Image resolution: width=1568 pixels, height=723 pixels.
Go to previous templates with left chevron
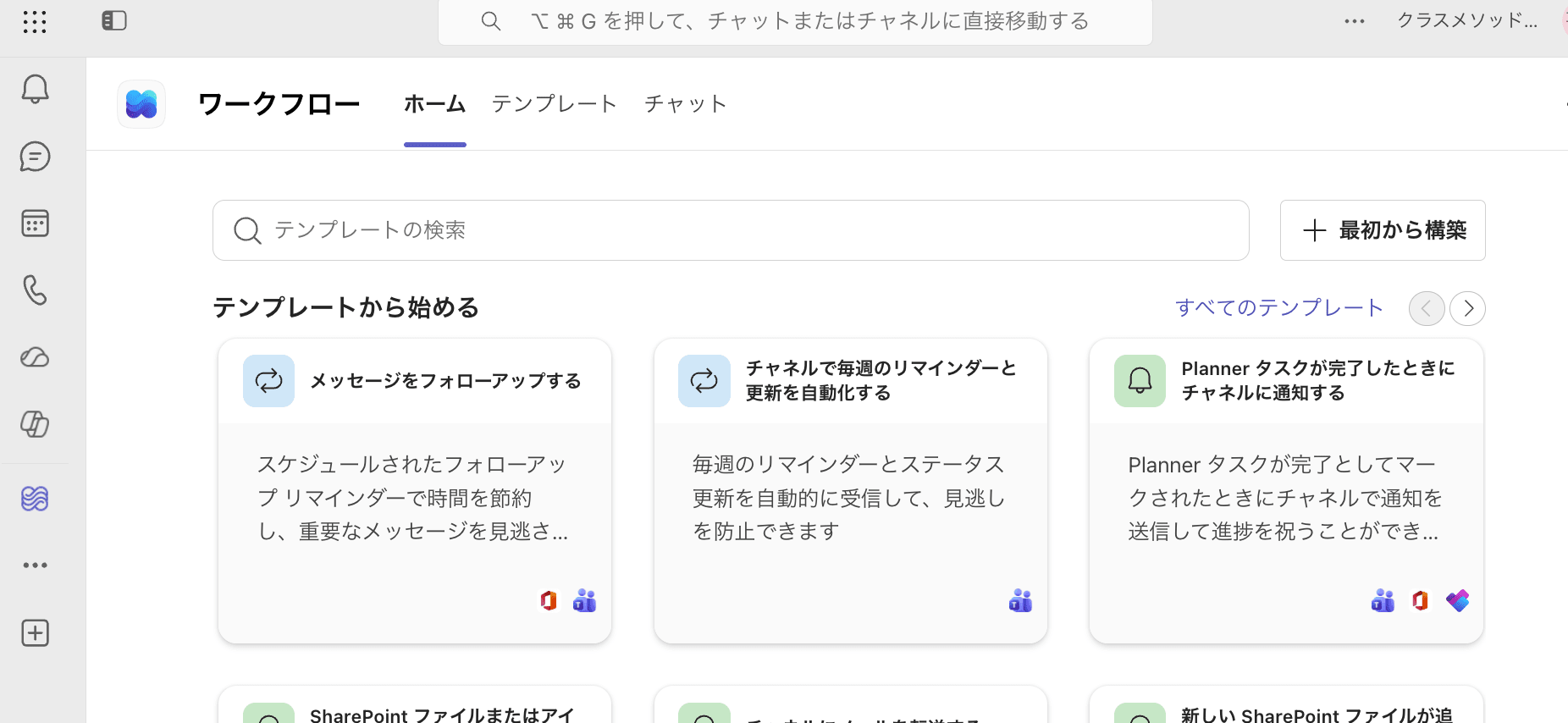[1427, 308]
